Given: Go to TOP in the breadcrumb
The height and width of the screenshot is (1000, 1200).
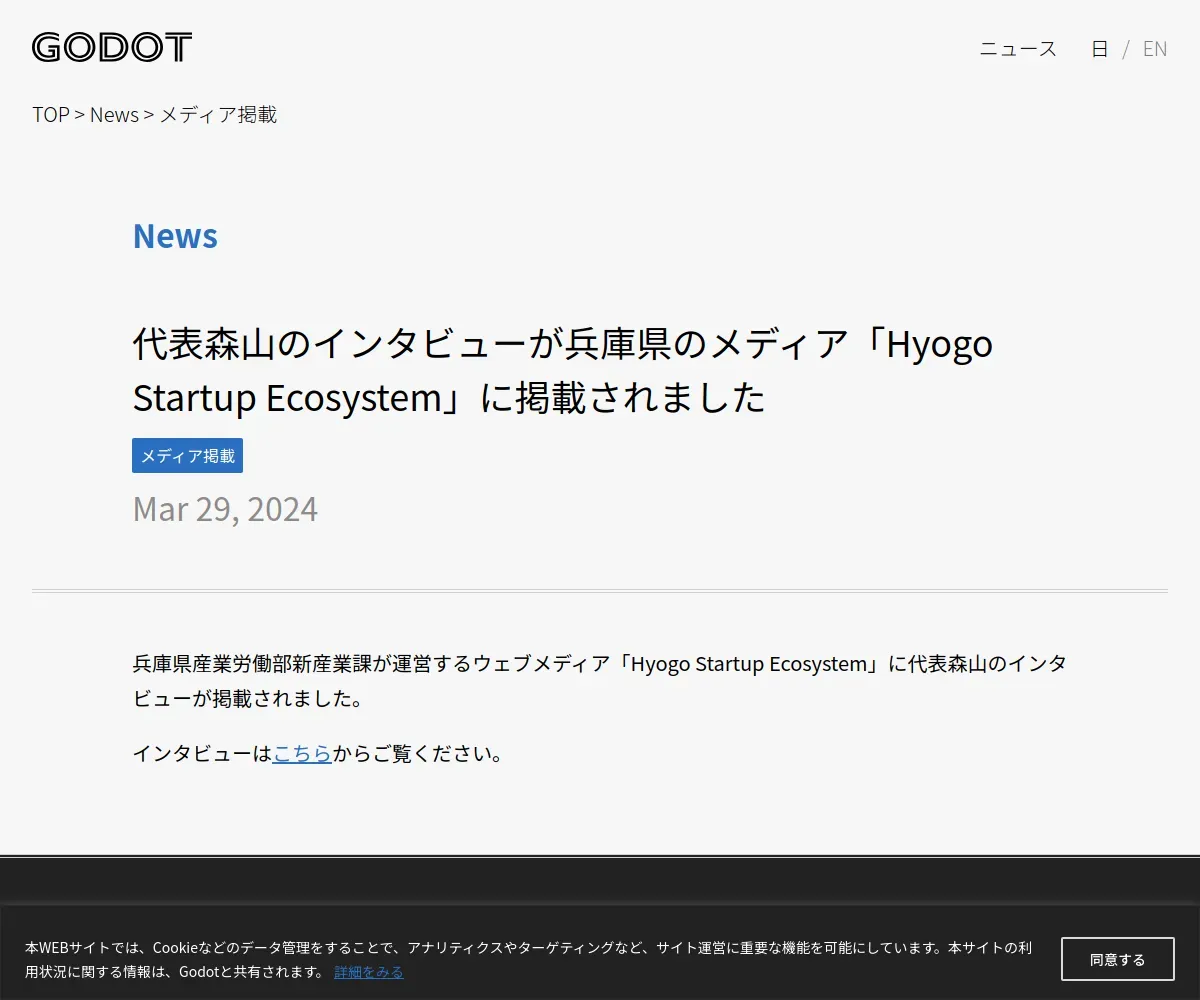Looking at the screenshot, I should coord(51,114).
